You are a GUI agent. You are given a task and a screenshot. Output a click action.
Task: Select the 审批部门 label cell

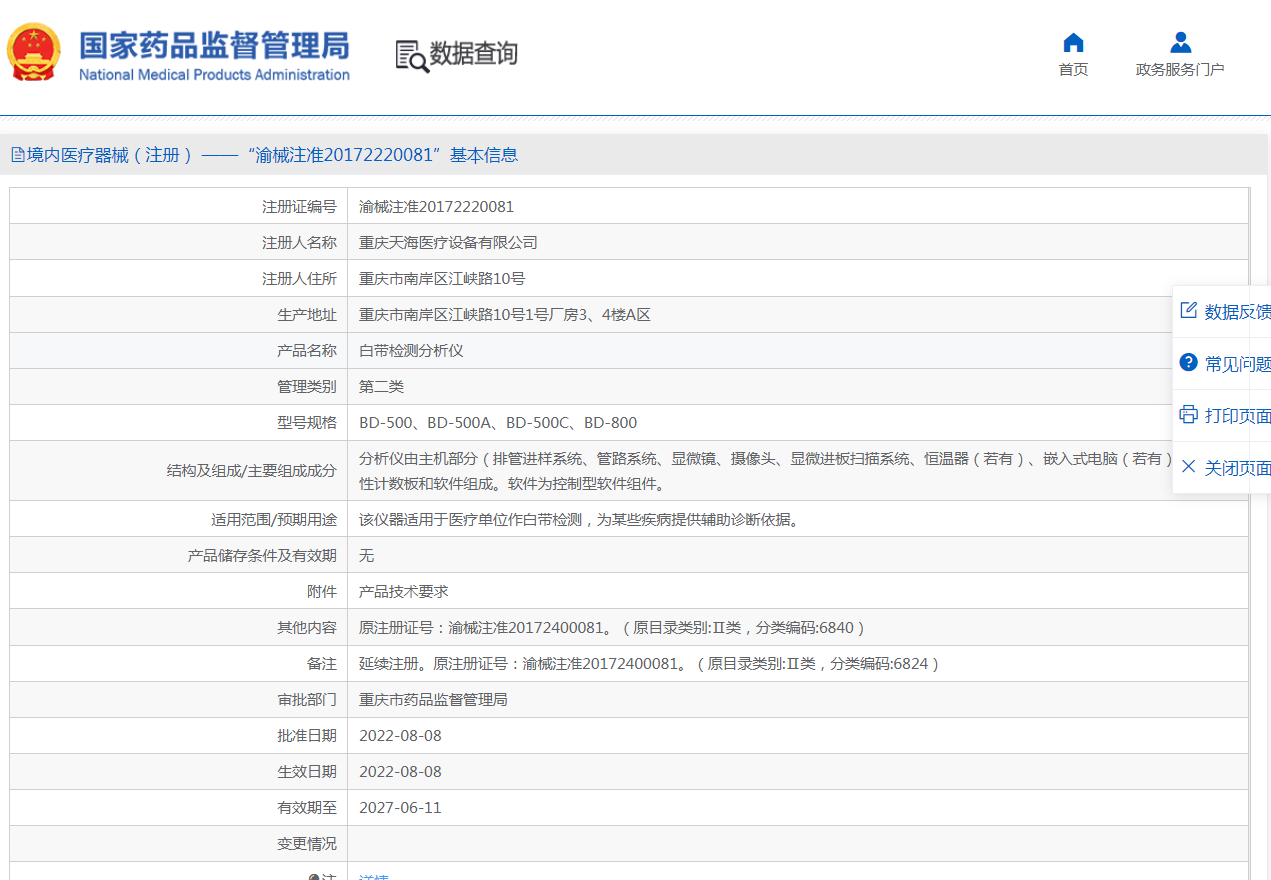tap(179, 699)
